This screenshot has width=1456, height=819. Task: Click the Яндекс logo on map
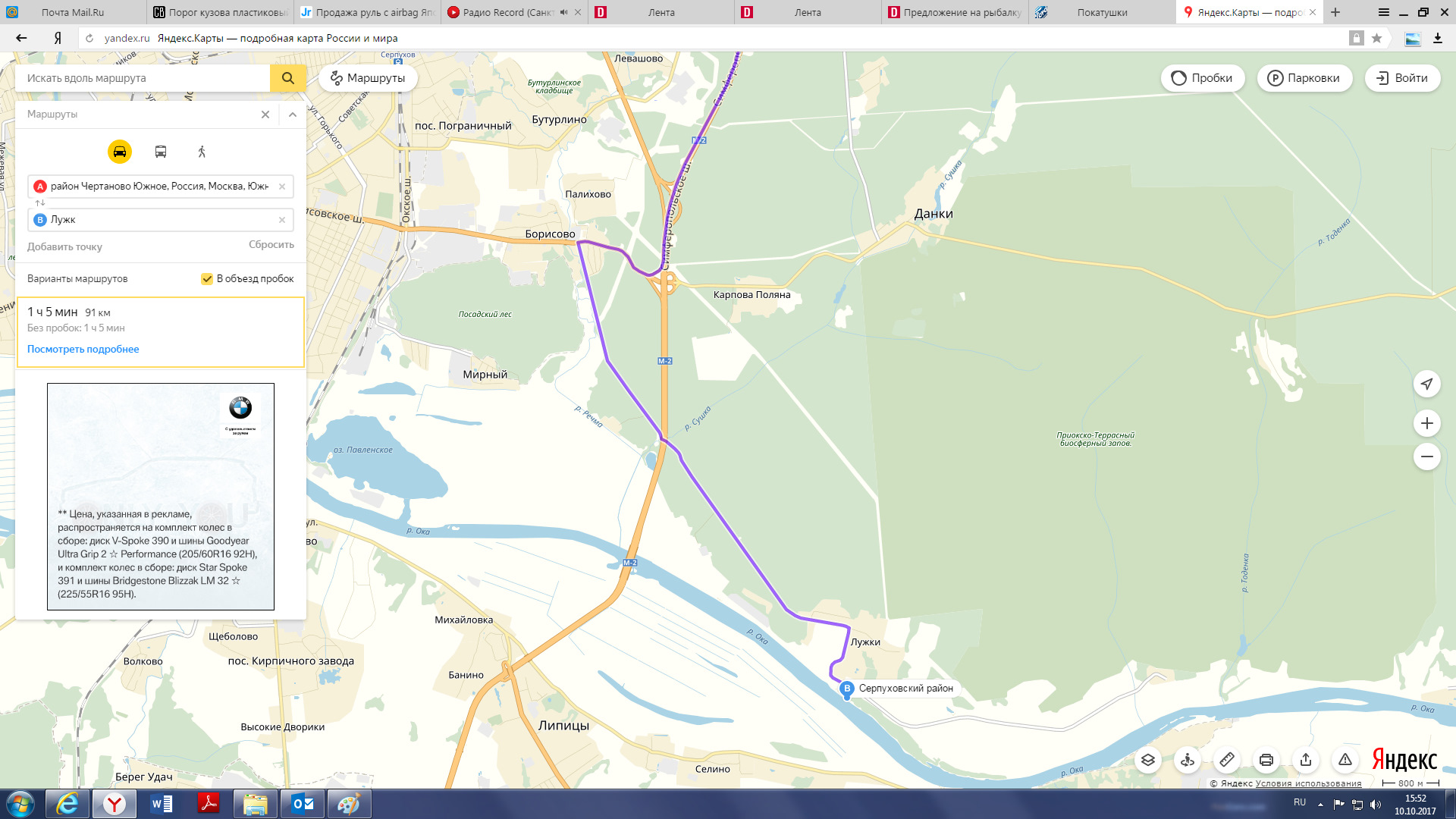1404,759
